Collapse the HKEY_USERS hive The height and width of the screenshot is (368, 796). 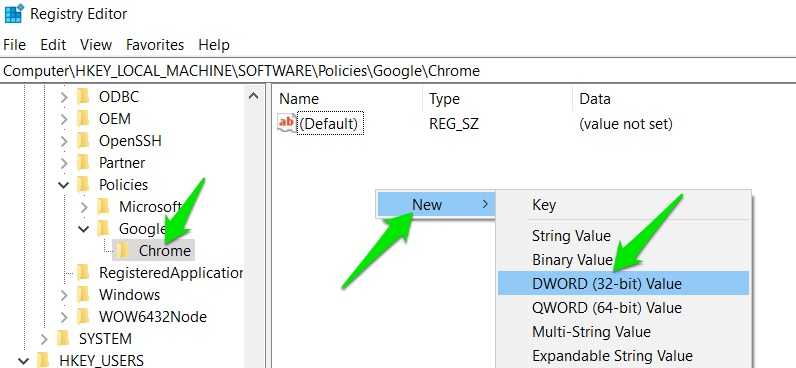[24, 361]
